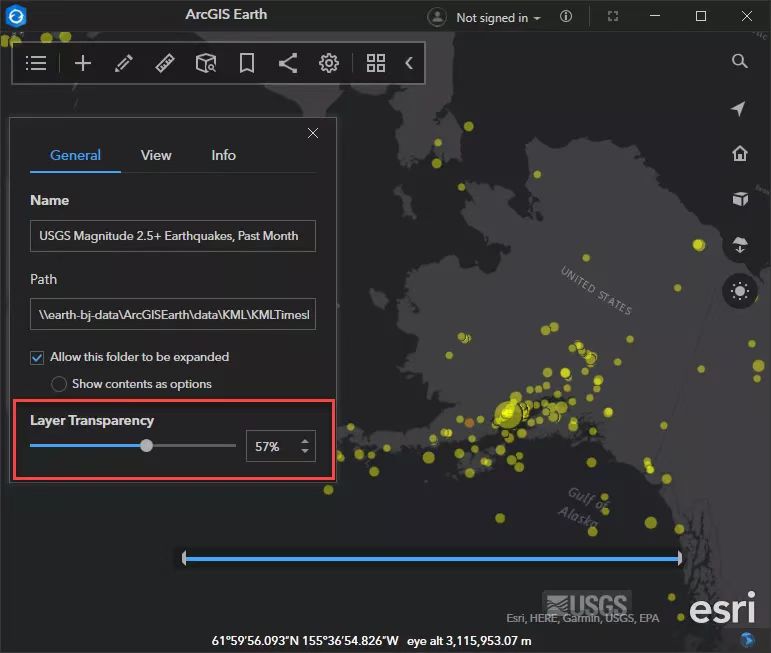
Task: Click the Name input field
Action: (173, 236)
